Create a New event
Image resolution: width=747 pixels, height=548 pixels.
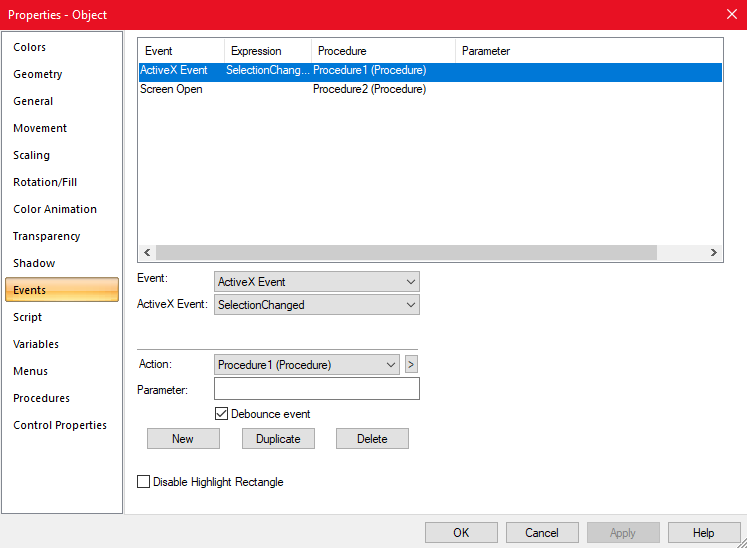pos(183,438)
